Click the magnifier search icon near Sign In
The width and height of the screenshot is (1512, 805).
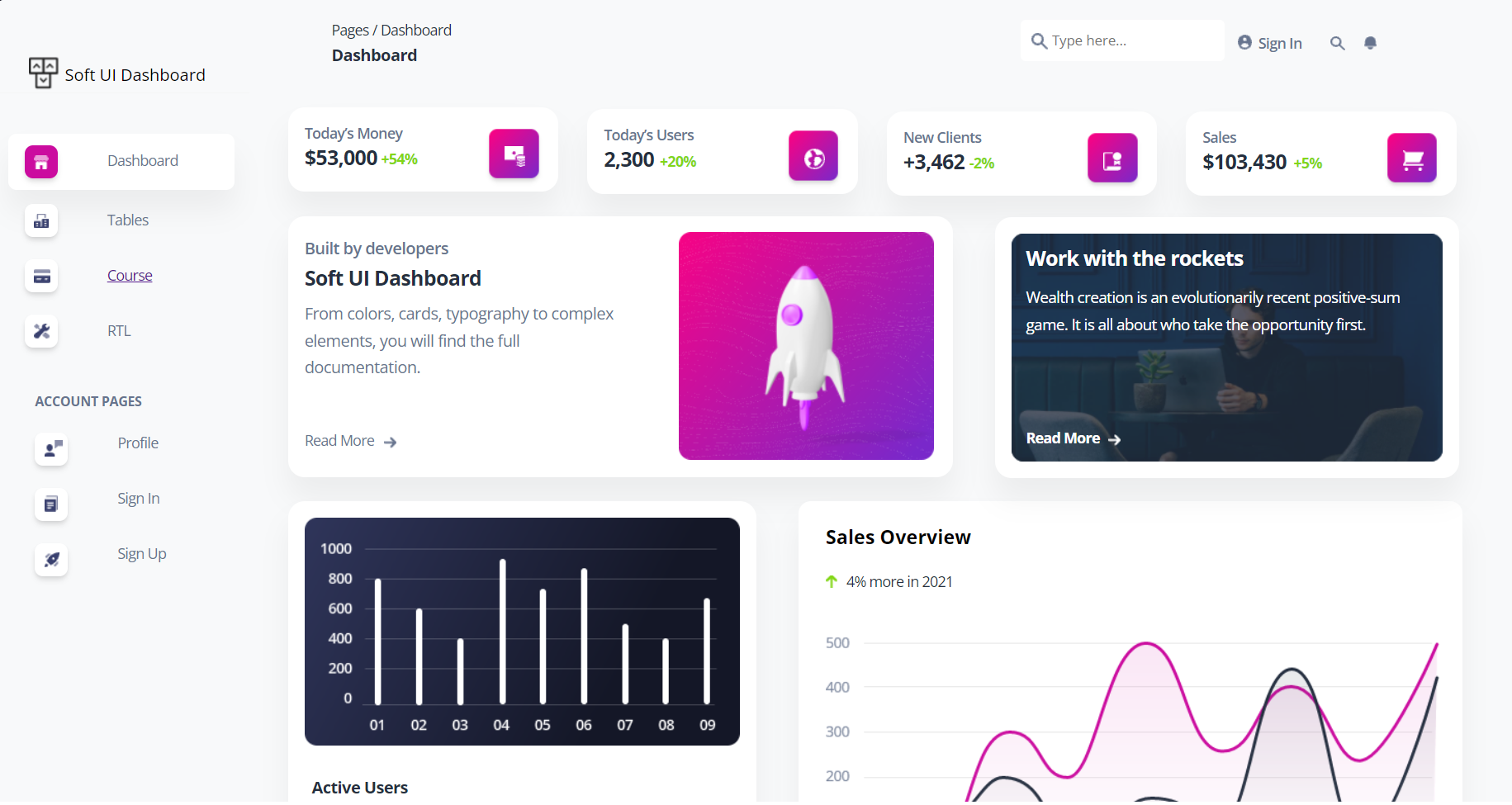(1337, 43)
